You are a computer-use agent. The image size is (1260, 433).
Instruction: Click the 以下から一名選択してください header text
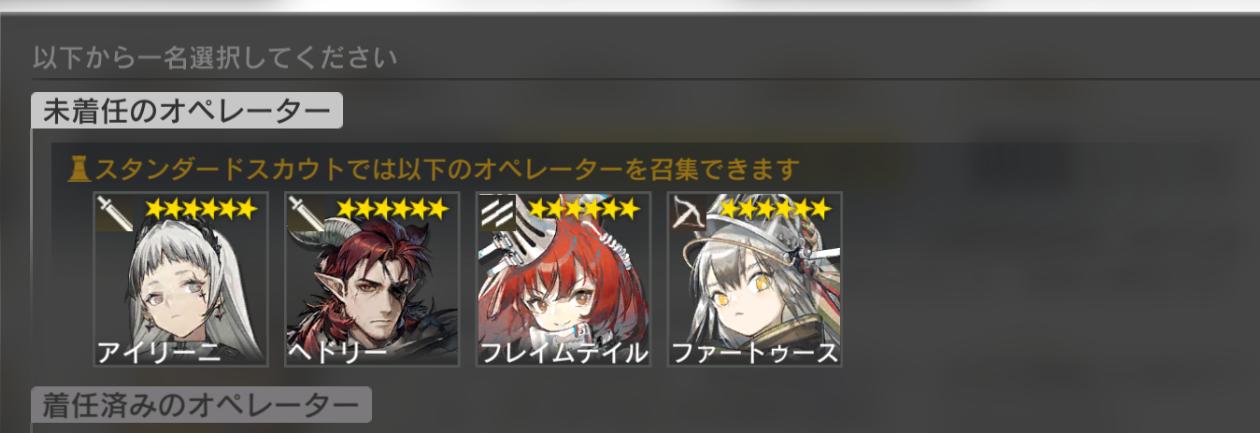coord(215,57)
